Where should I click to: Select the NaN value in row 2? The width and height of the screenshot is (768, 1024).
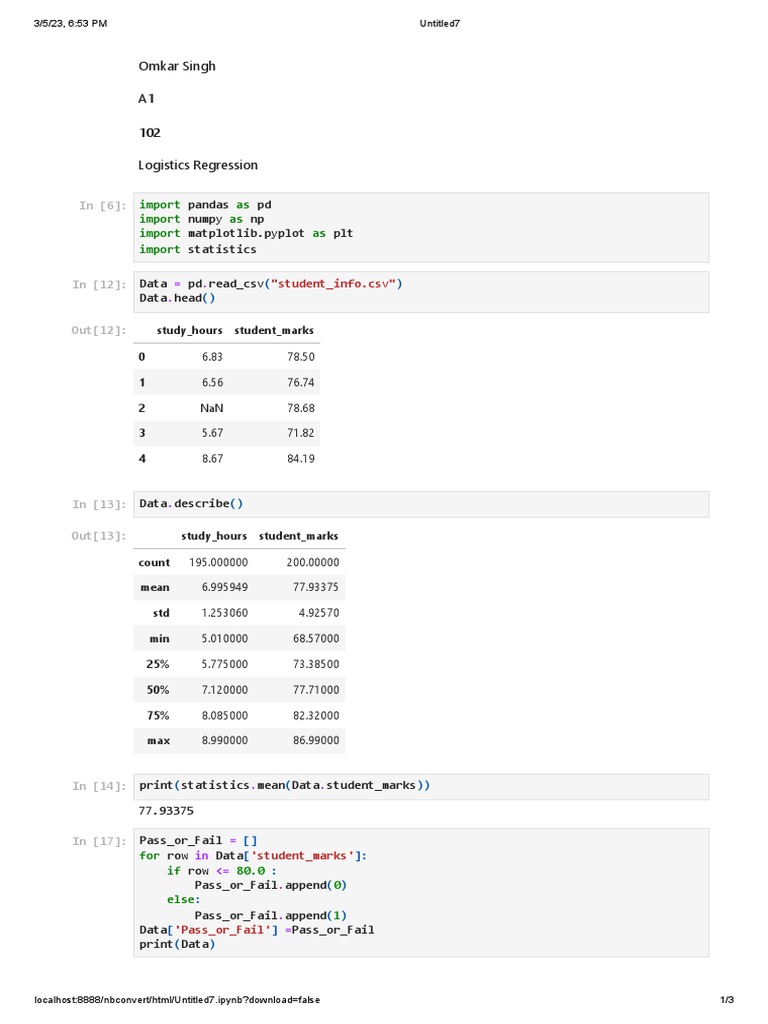212,408
